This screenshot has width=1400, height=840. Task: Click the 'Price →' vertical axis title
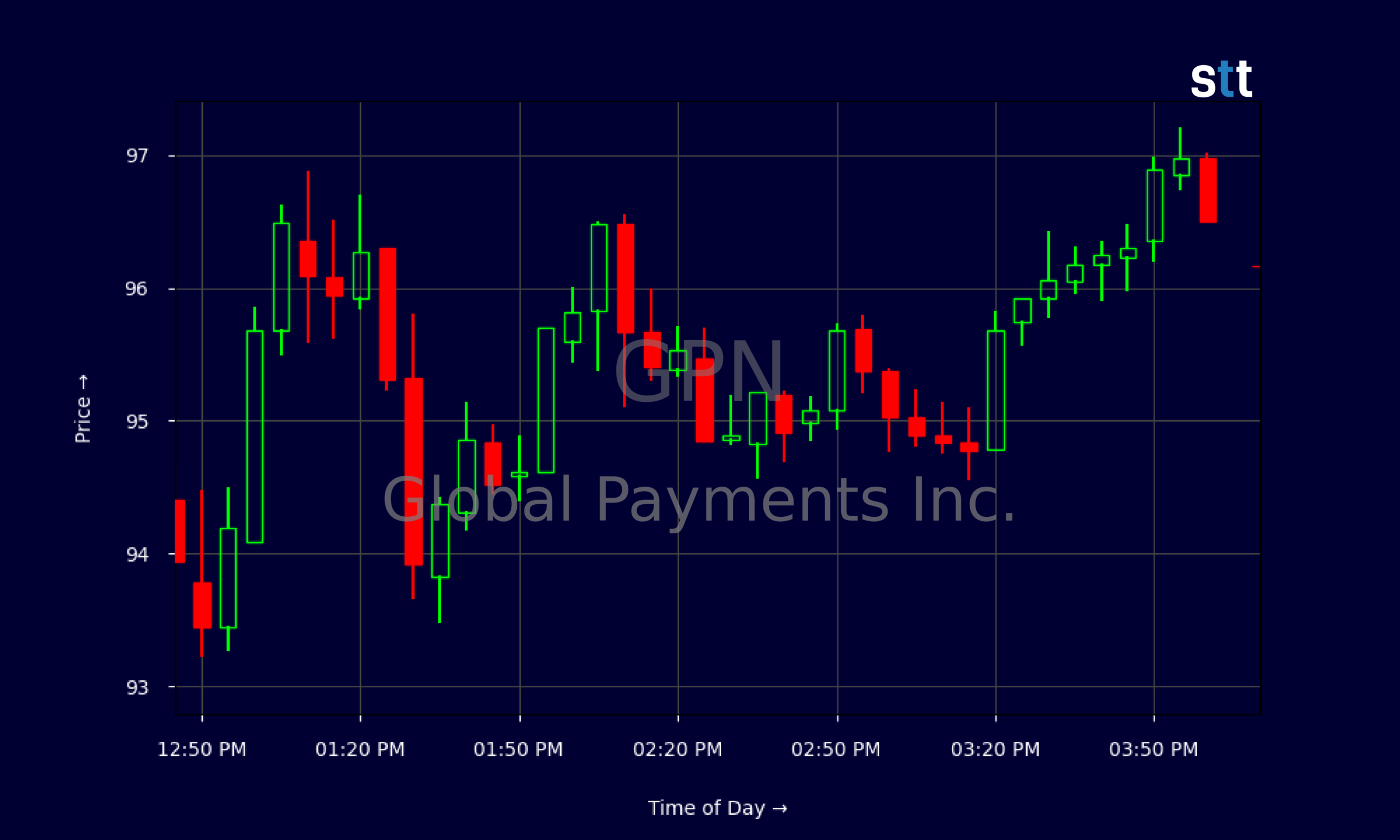pos(83,409)
